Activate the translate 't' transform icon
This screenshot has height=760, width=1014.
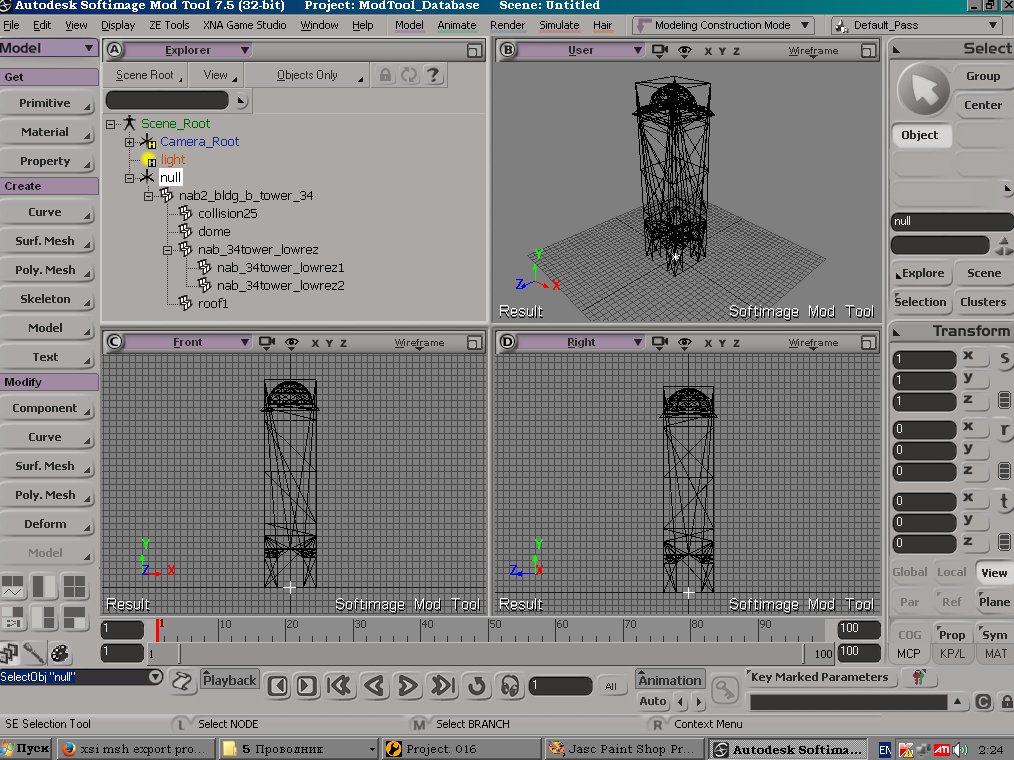click(1004, 501)
